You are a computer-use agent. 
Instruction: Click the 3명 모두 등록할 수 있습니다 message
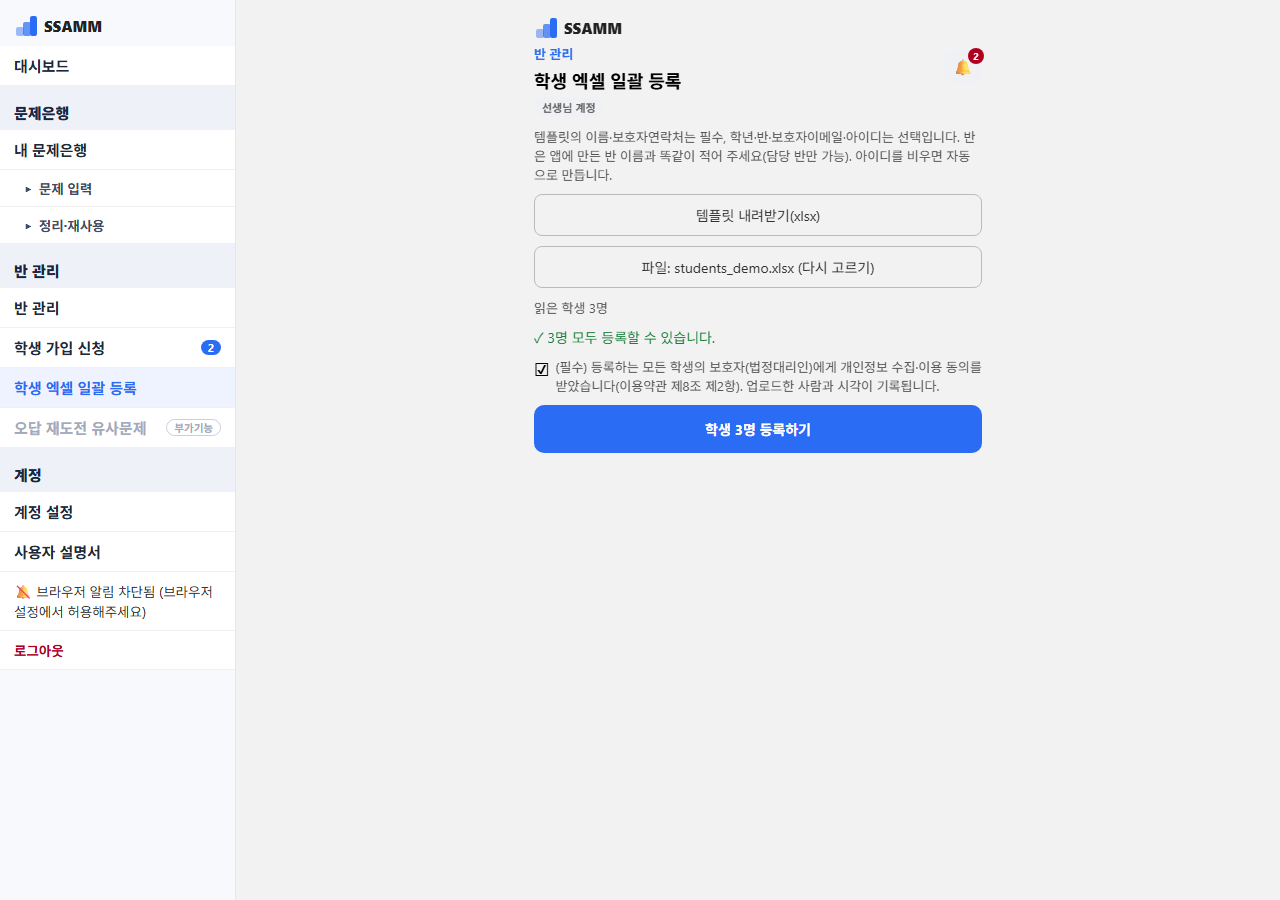(x=625, y=338)
